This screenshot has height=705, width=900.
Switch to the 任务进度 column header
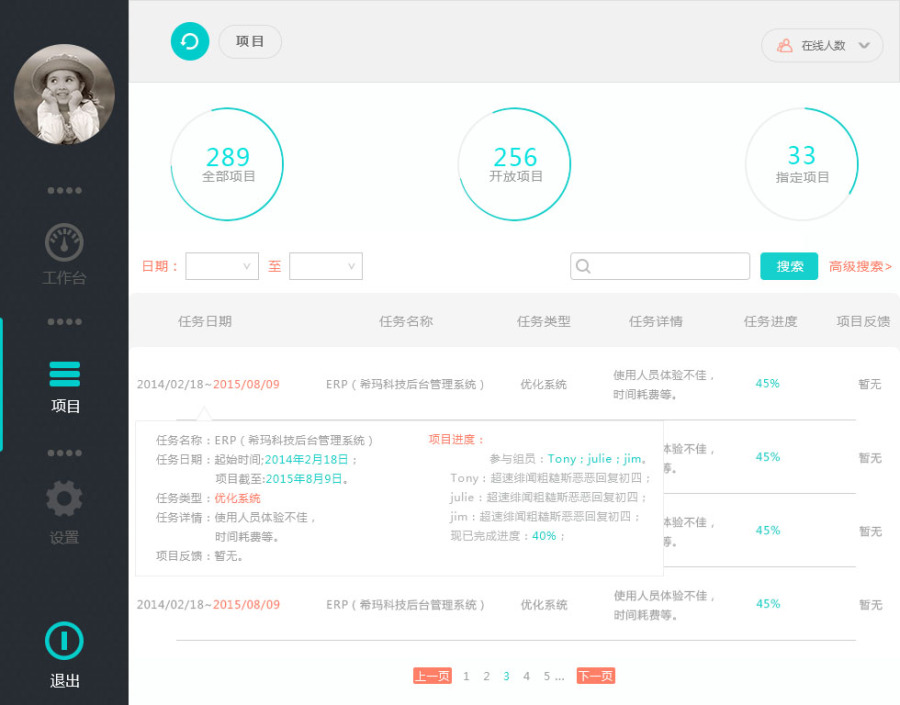770,321
